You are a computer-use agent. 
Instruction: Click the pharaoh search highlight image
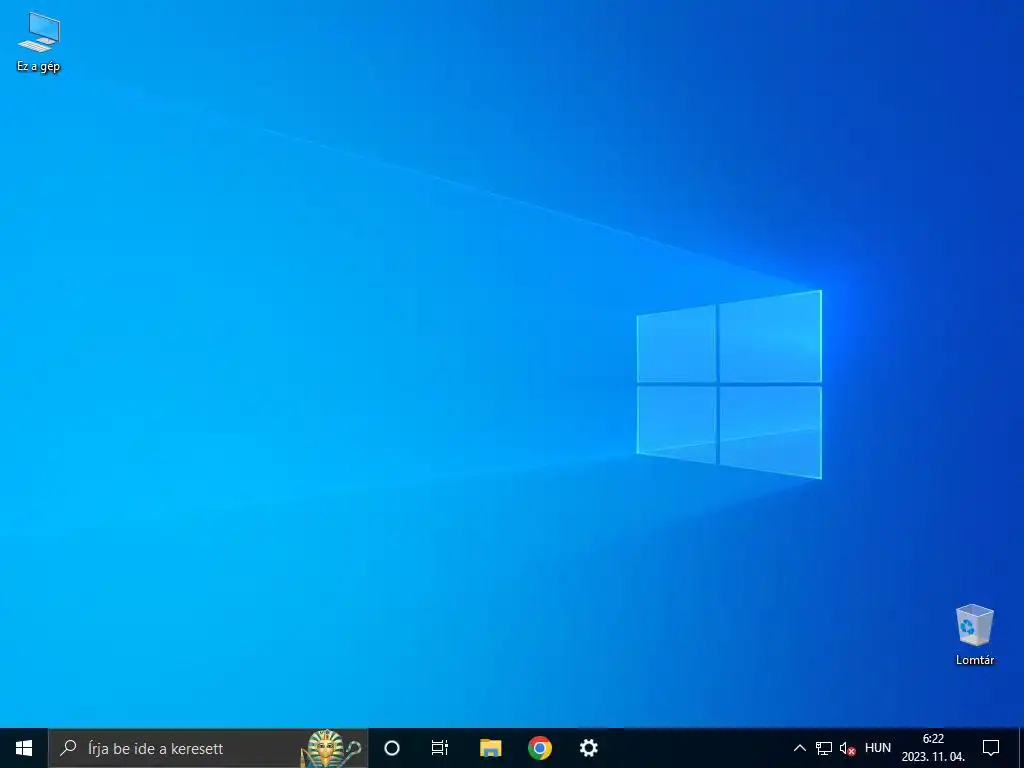point(331,748)
